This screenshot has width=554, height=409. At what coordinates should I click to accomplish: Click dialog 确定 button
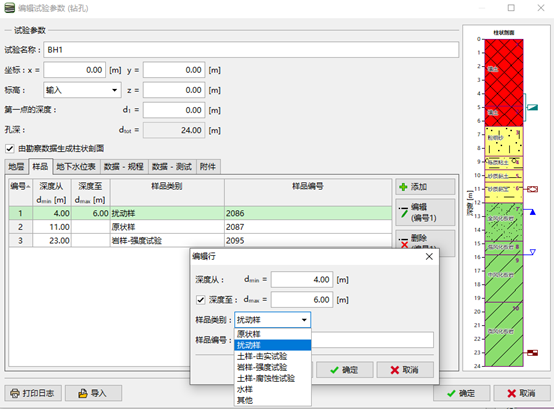point(345,370)
